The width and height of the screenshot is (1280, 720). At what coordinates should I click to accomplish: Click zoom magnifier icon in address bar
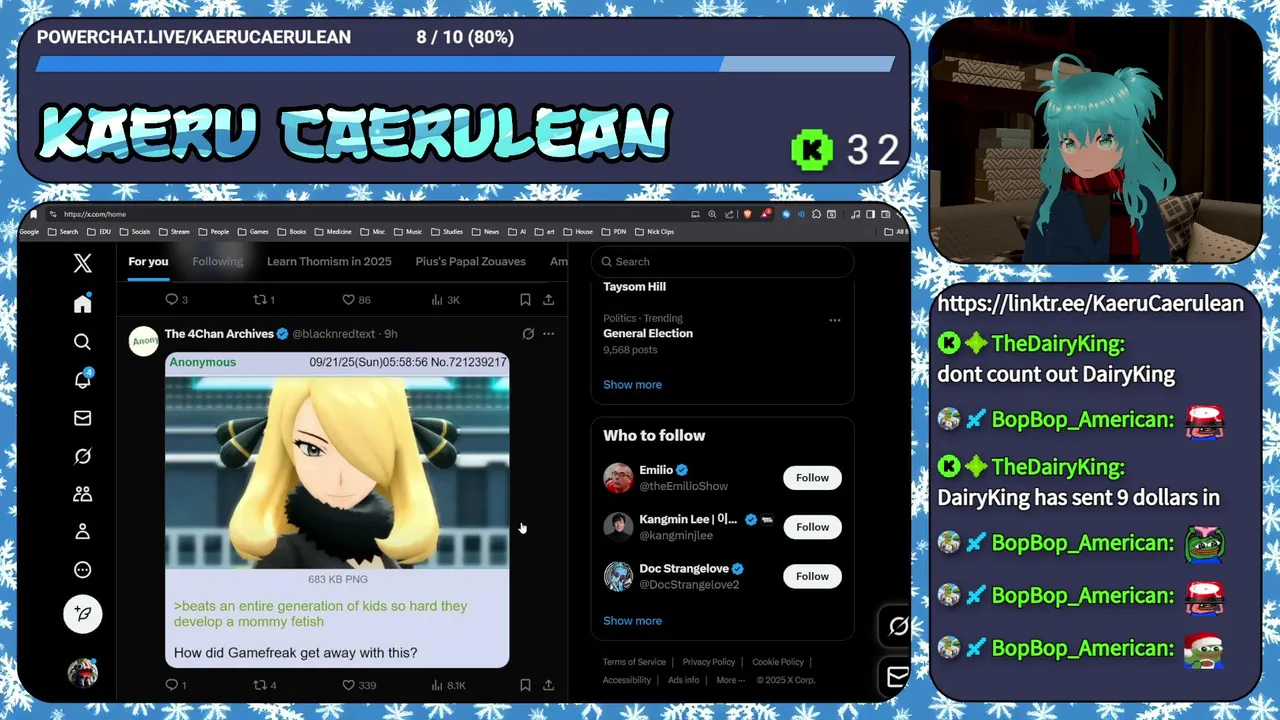click(x=712, y=214)
